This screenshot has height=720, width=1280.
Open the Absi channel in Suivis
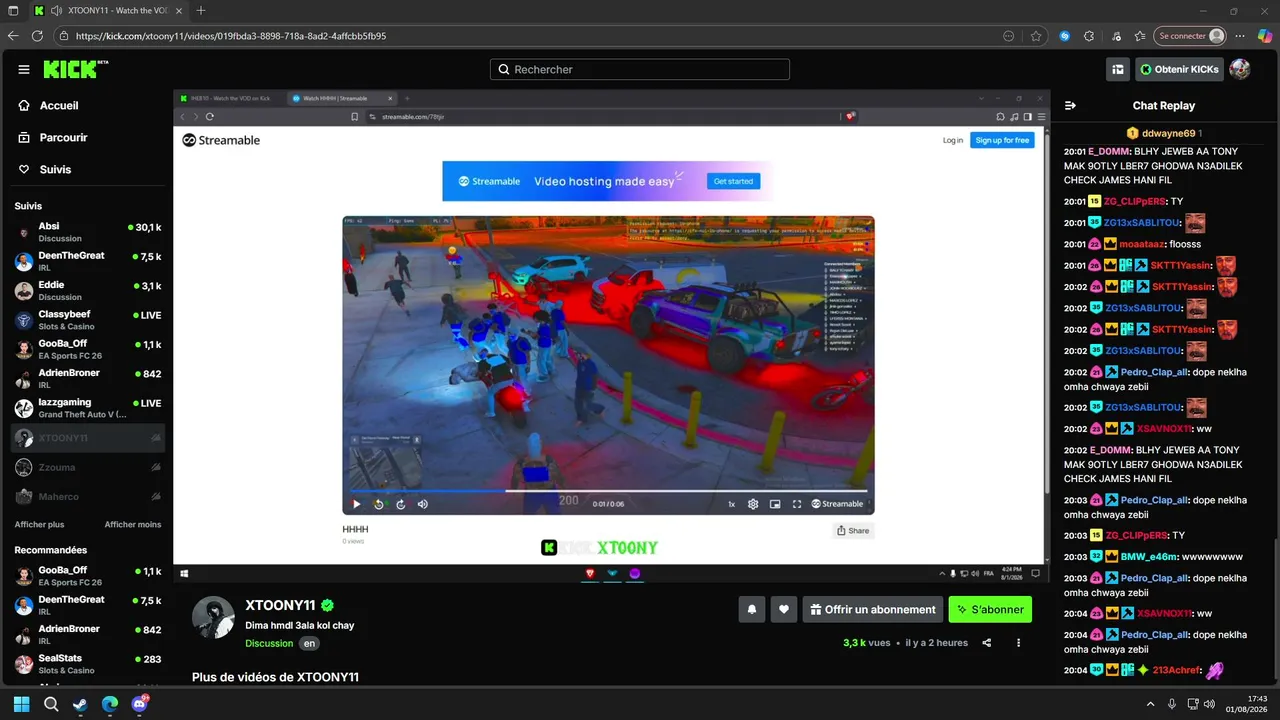(x=88, y=232)
